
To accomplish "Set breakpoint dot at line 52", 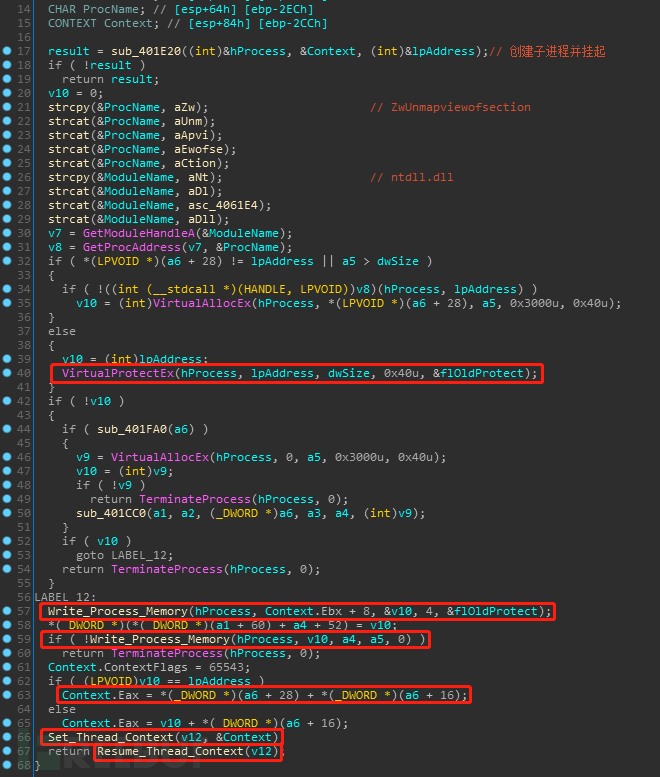I will (x=7, y=541).
